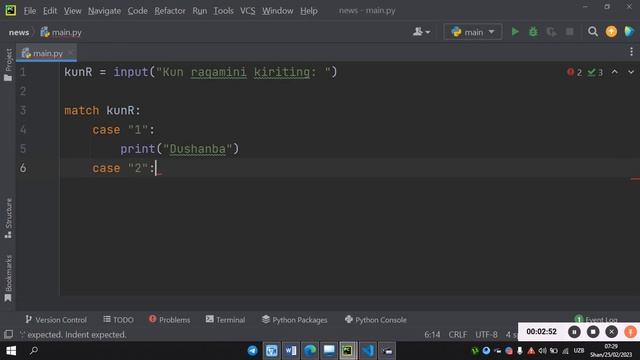The width and height of the screenshot is (640, 360).
Task: Open the Problems tool window
Action: (x=169, y=320)
